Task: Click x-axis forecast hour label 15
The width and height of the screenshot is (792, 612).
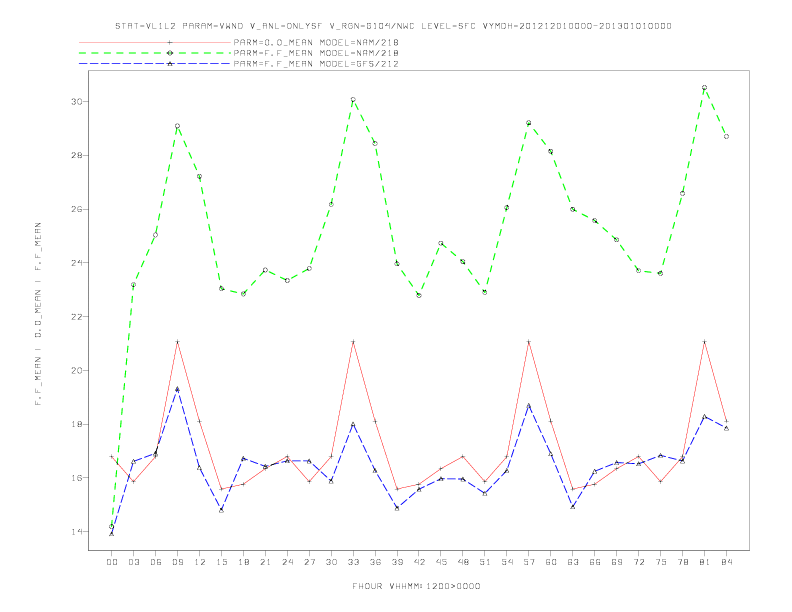Action: (x=221, y=562)
